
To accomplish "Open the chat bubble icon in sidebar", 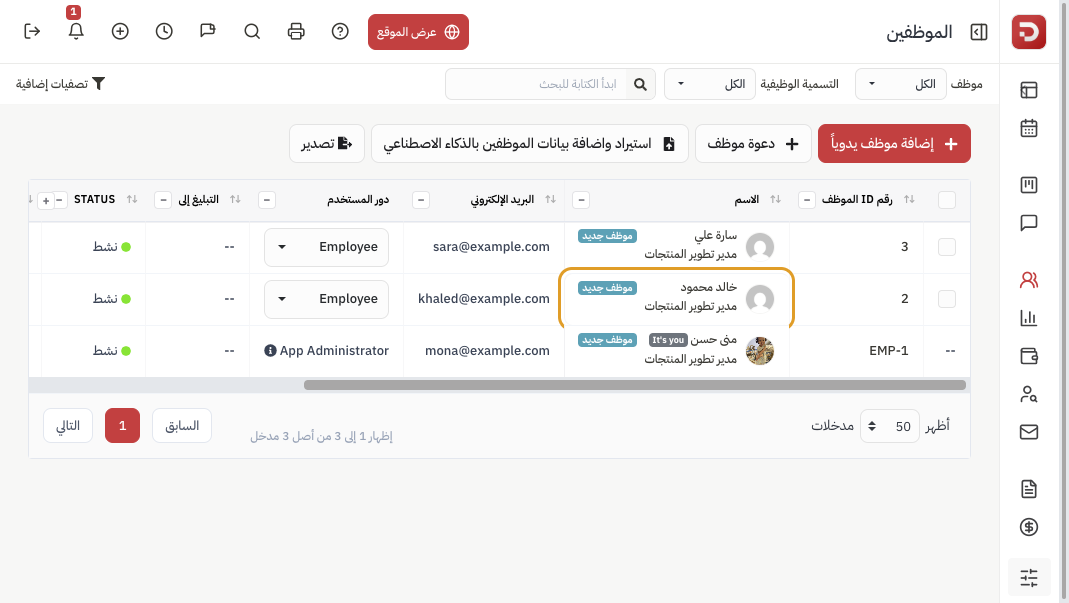I will 1029,223.
